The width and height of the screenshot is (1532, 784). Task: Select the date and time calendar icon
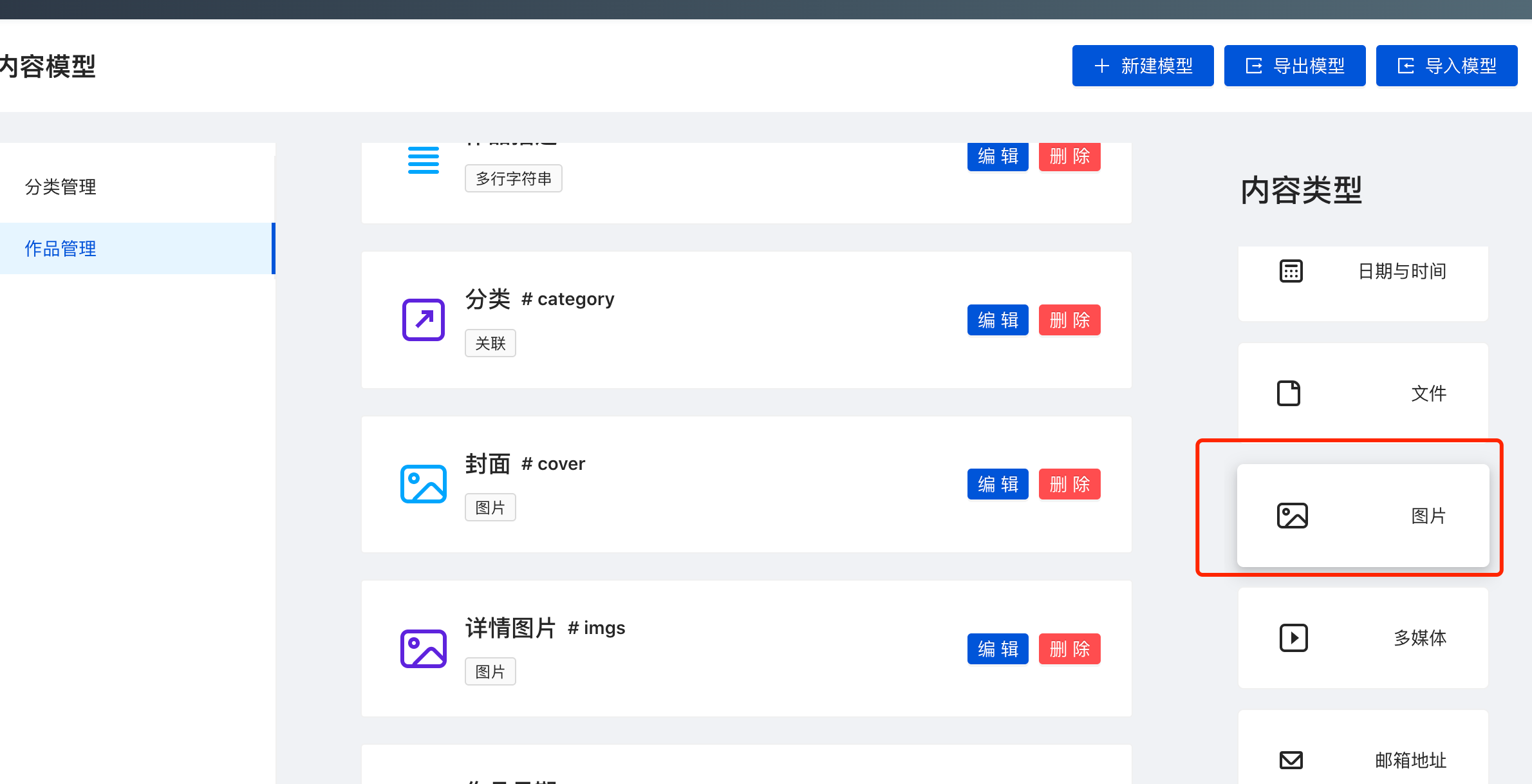(1291, 271)
